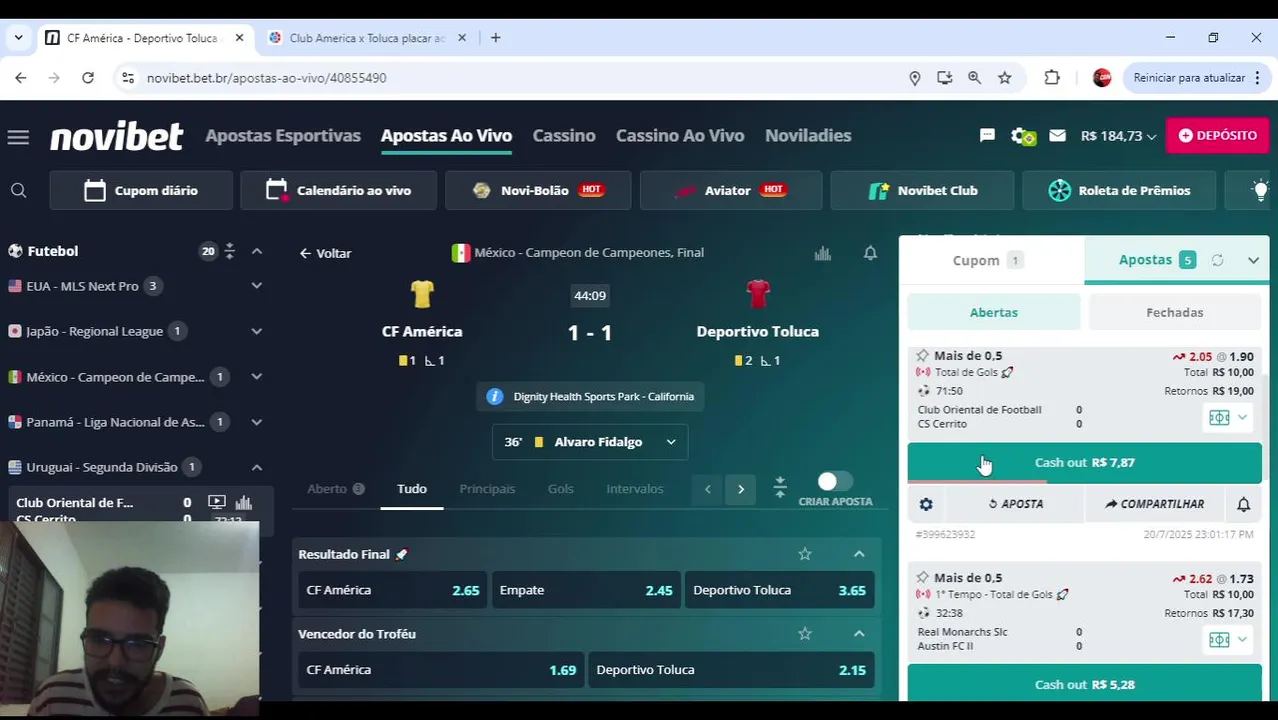This screenshot has width=1278, height=720.
Task: Reload the browser page
Action: pos(88,78)
